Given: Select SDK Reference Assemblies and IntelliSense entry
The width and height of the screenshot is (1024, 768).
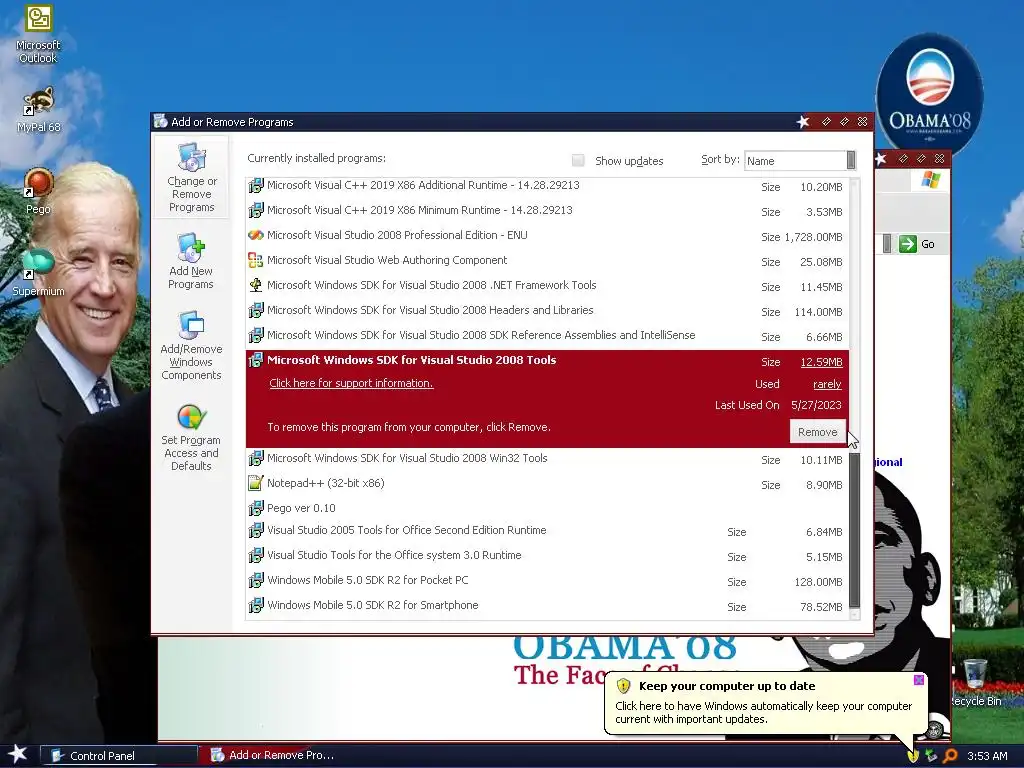Looking at the screenshot, I should (547, 335).
